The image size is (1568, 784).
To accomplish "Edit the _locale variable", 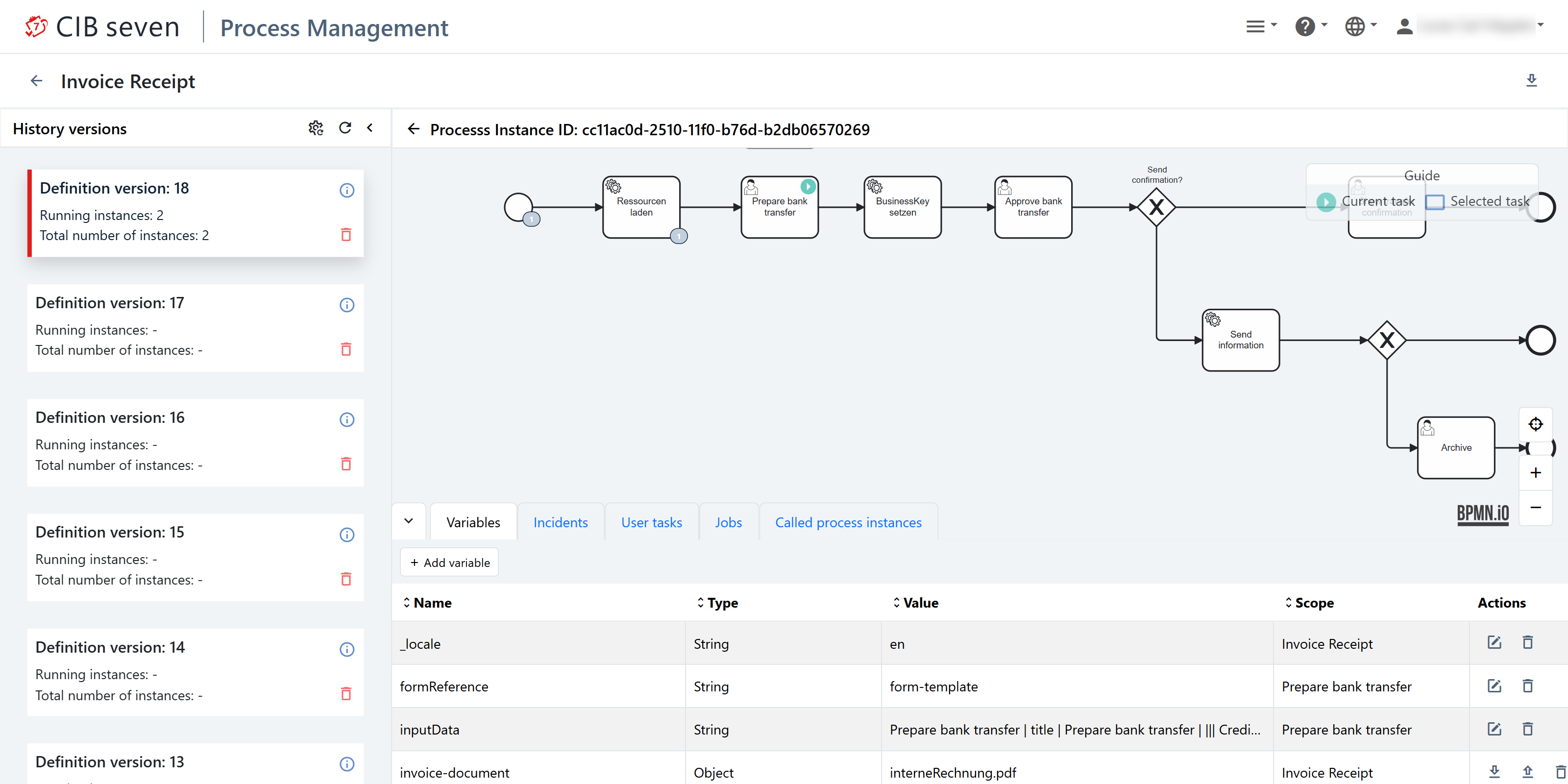I will tap(1494, 642).
